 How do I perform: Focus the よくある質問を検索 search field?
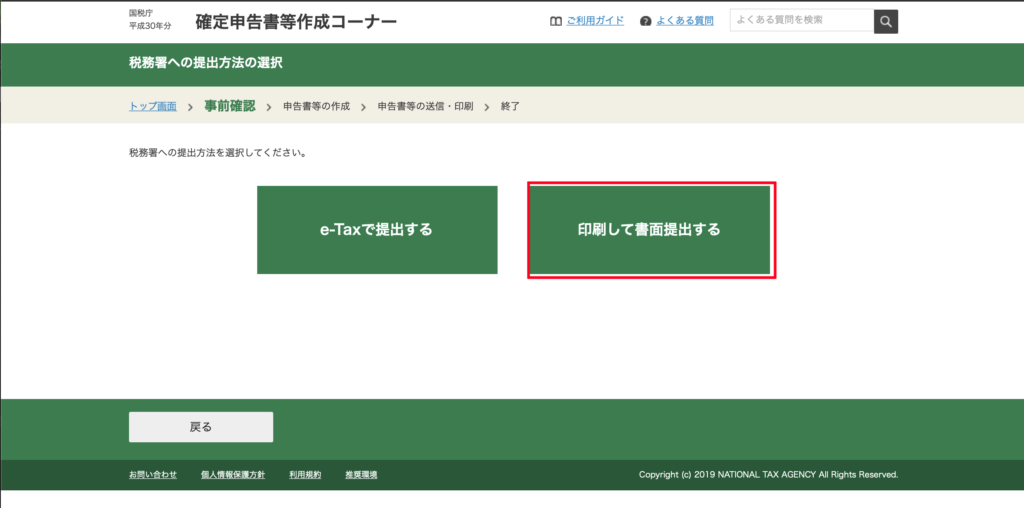(x=801, y=21)
